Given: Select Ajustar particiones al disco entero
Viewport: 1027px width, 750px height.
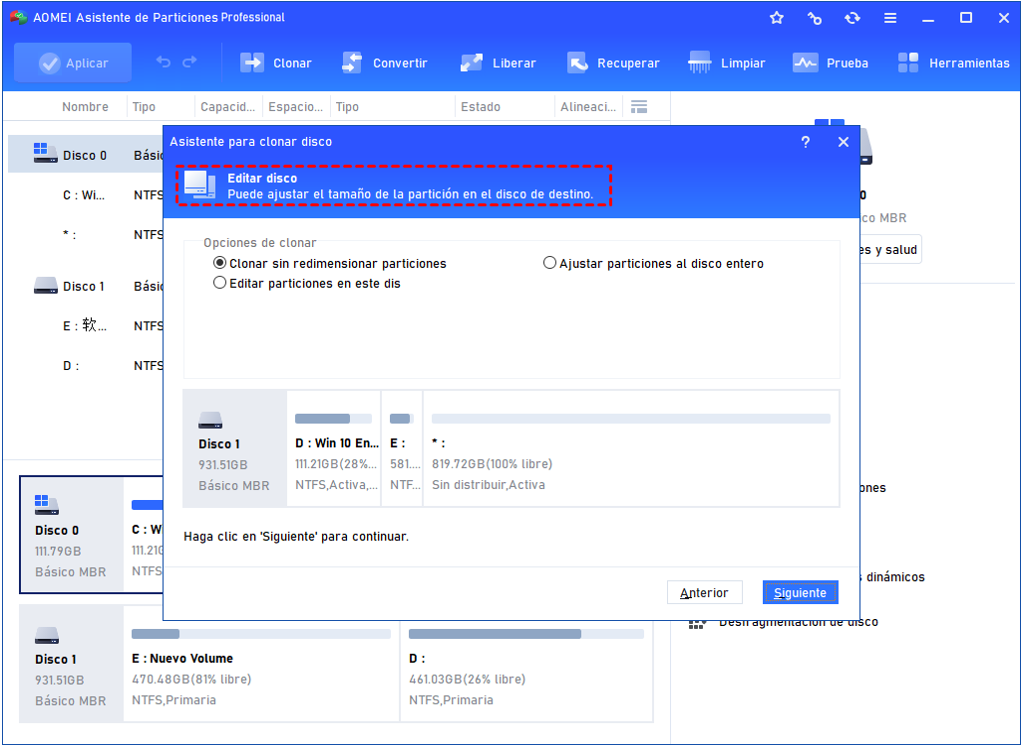Looking at the screenshot, I should [x=550, y=263].
